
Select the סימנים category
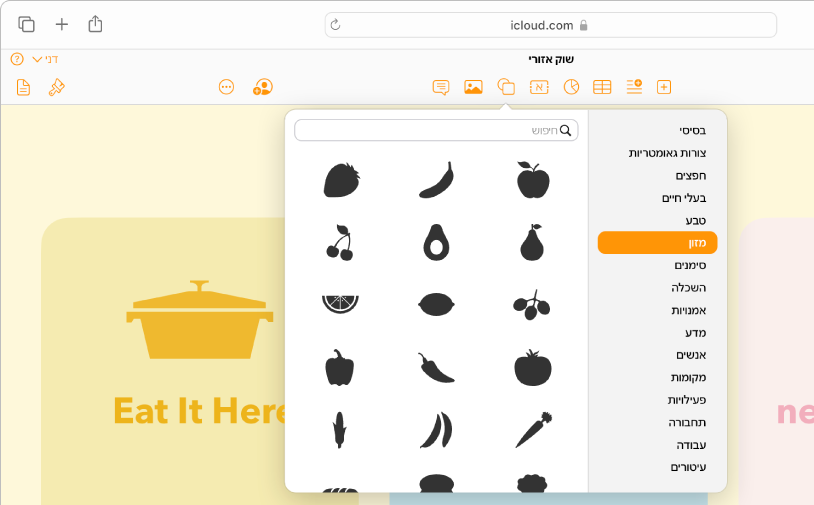[690, 265]
